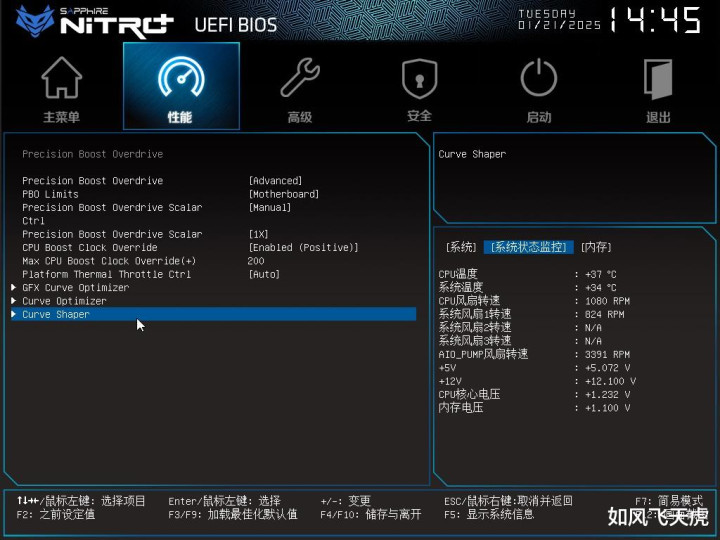Change Precision Boost Overdrive [Advanced] value

click(275, 180)
